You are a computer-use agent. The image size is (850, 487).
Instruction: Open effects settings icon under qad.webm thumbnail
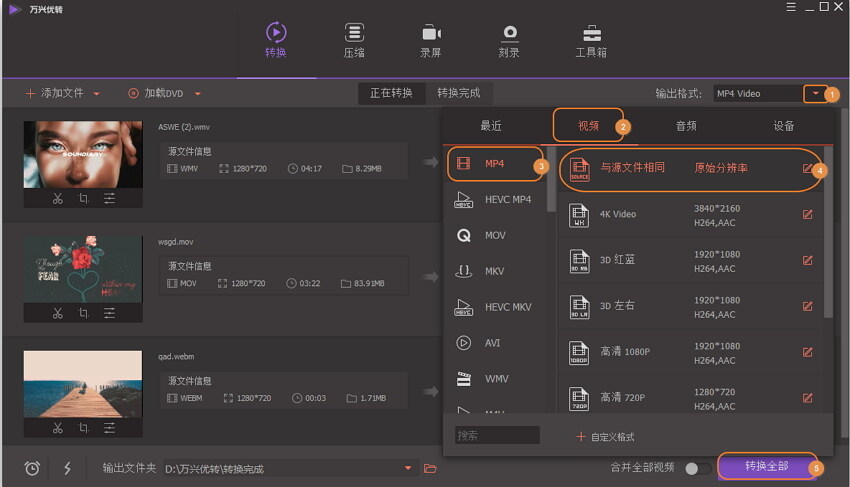[109, 428]
